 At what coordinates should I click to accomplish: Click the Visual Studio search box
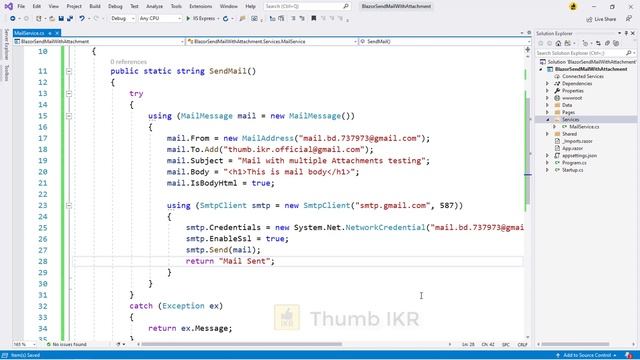(307, 6)
